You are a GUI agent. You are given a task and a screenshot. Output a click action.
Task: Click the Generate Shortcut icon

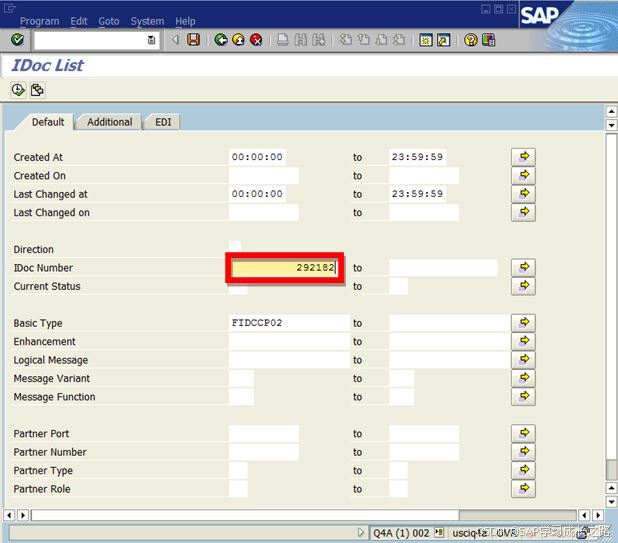(x=444, y=40)
